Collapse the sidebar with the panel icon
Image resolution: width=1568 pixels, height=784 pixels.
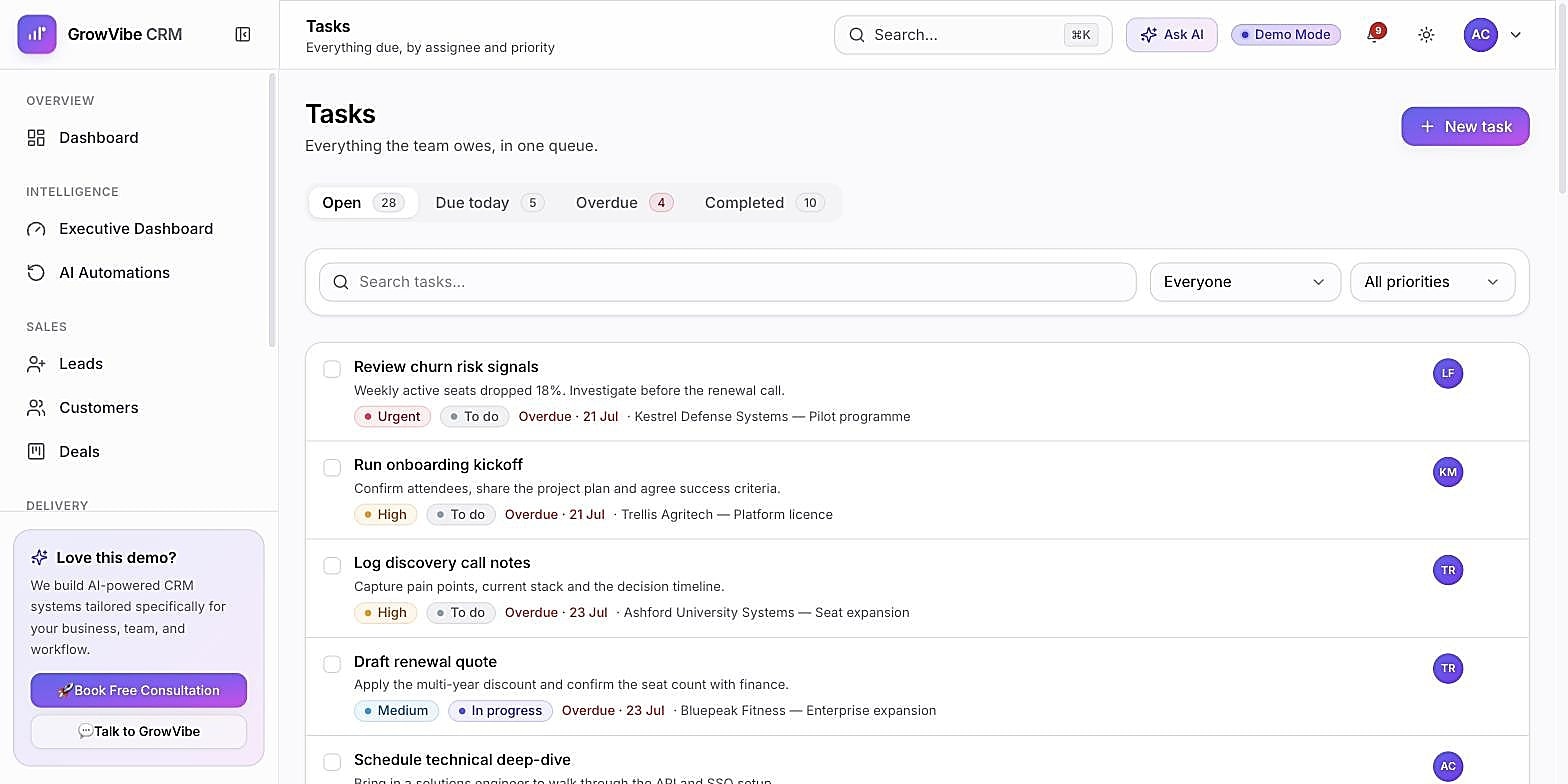(243, 35)
